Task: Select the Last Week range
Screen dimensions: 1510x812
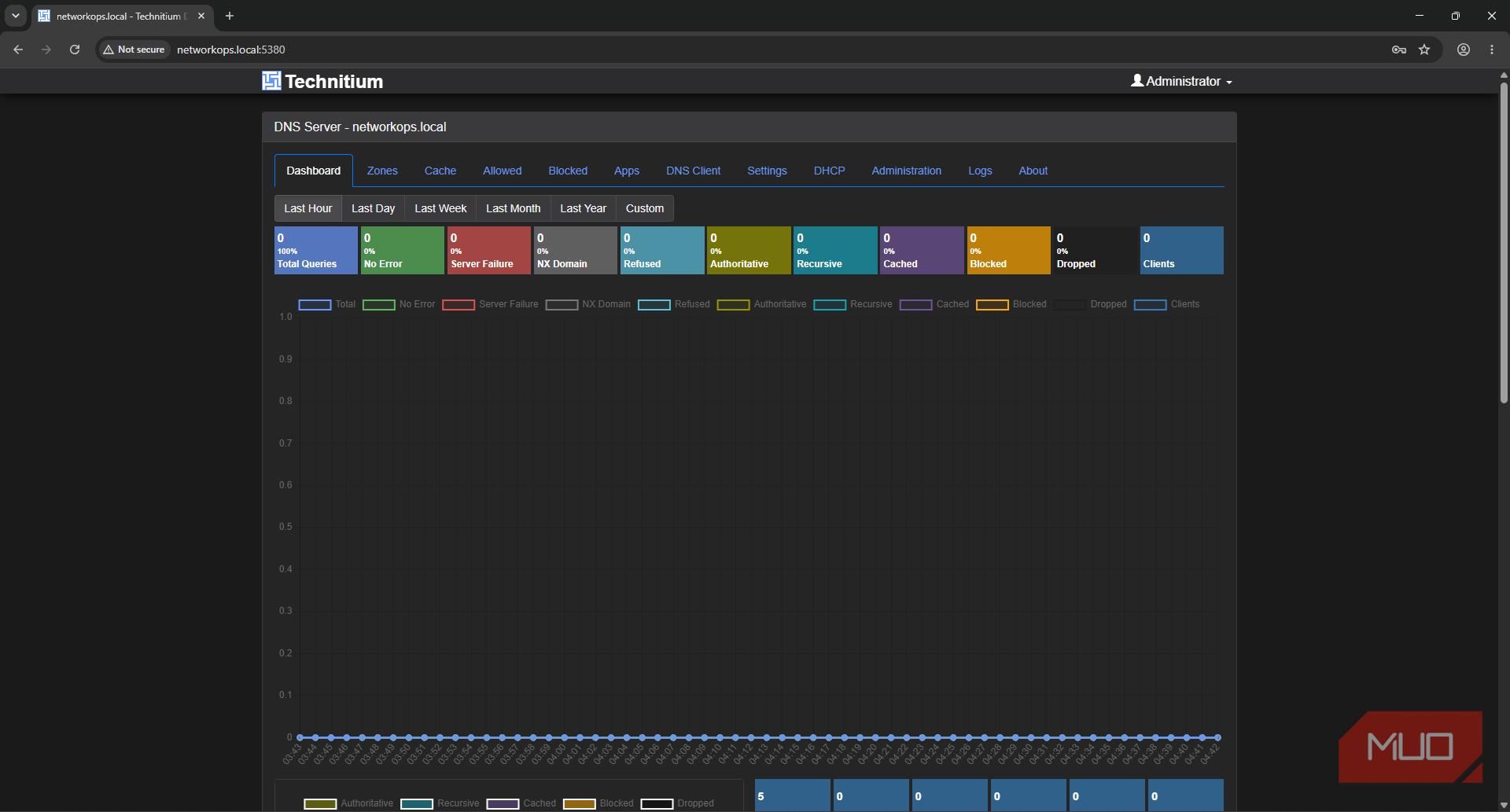Action: 440,208
